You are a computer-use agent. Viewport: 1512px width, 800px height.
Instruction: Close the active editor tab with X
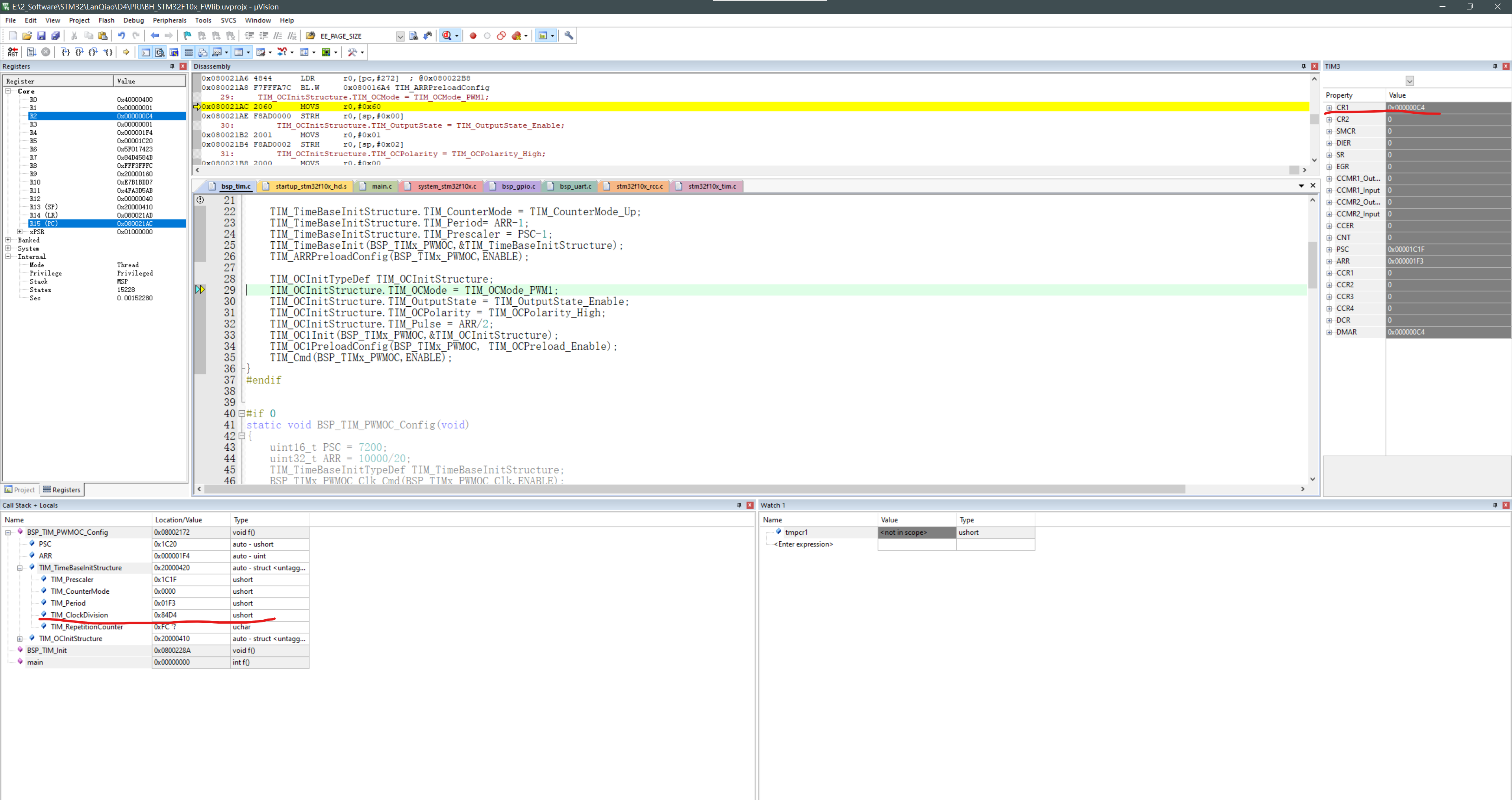point(1313,185)
